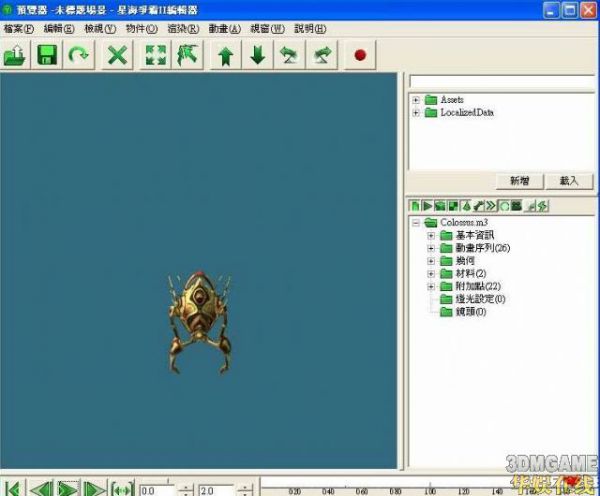Toggle the circle icon in model toolbar
The image size is (600, 496).
(504, 206)
